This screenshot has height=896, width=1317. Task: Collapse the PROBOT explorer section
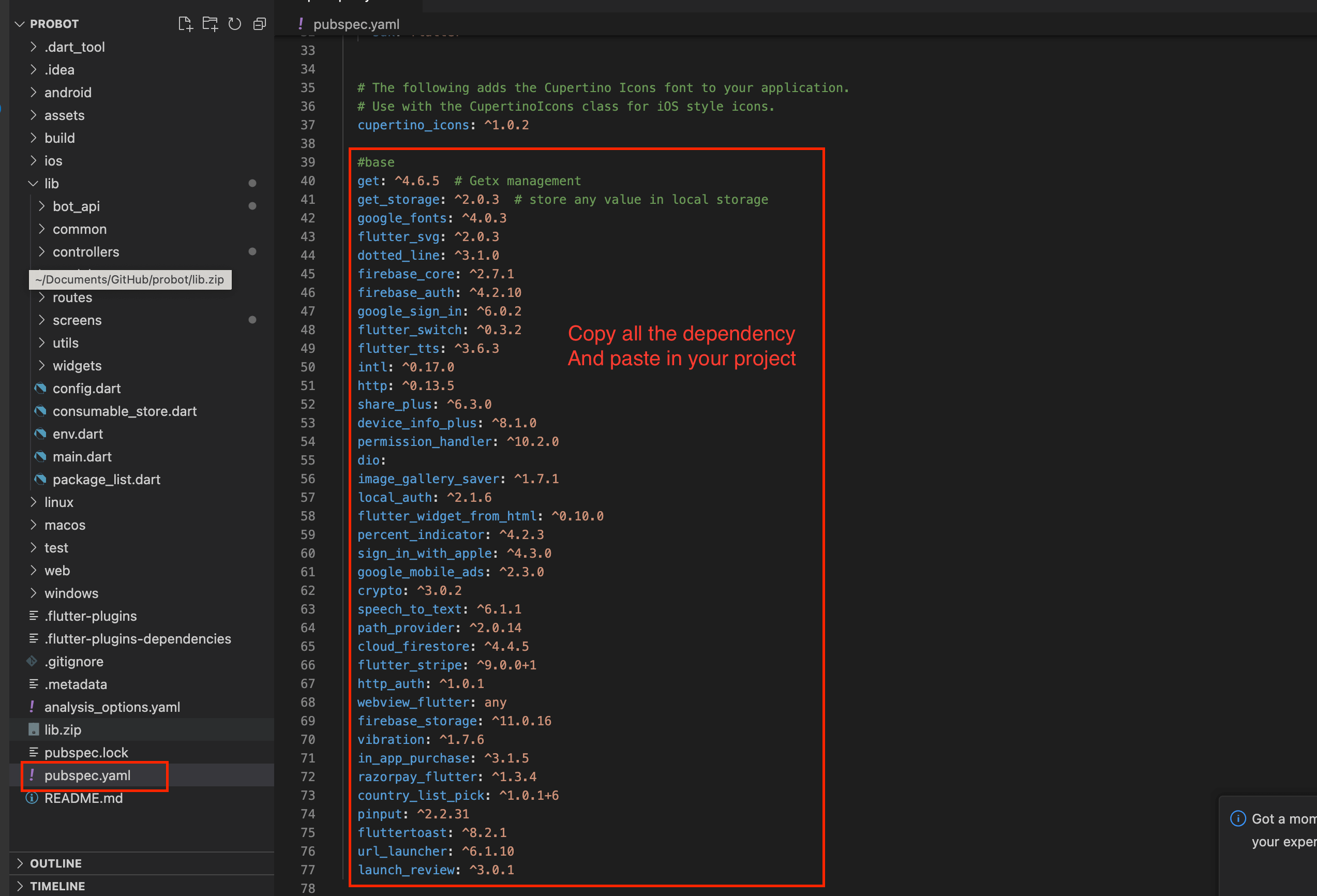[20, 24]
